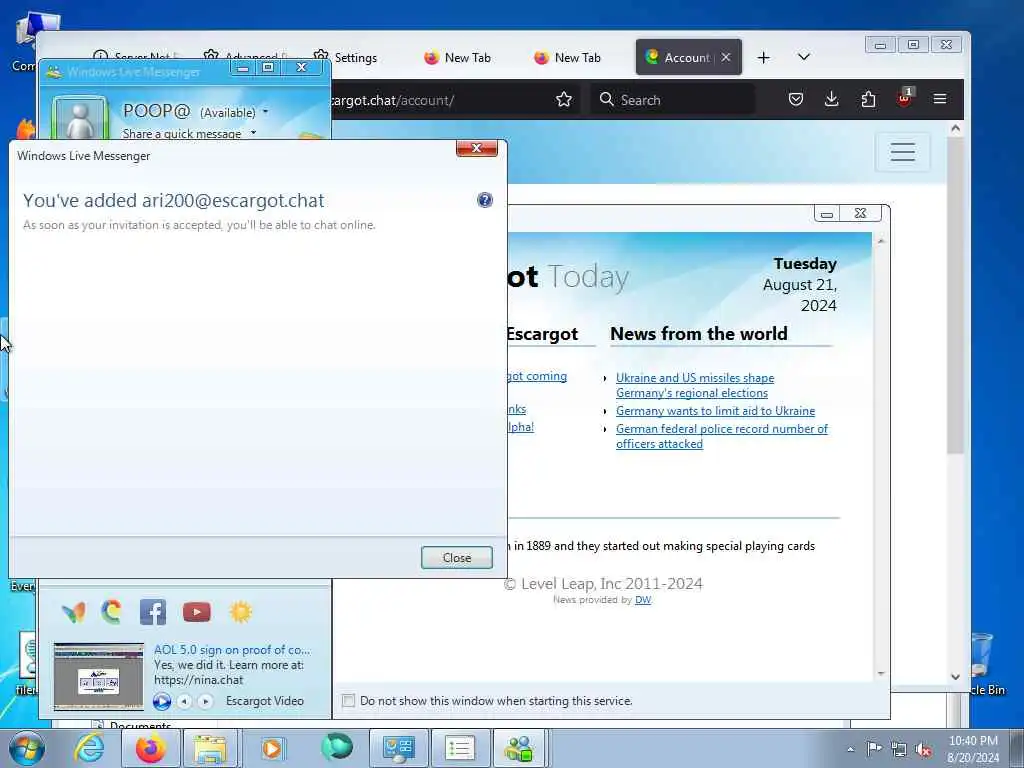Open the Share a quick message dropdown arrow
This screenshot has height=768, width=1024.
(x=253, y=133)
